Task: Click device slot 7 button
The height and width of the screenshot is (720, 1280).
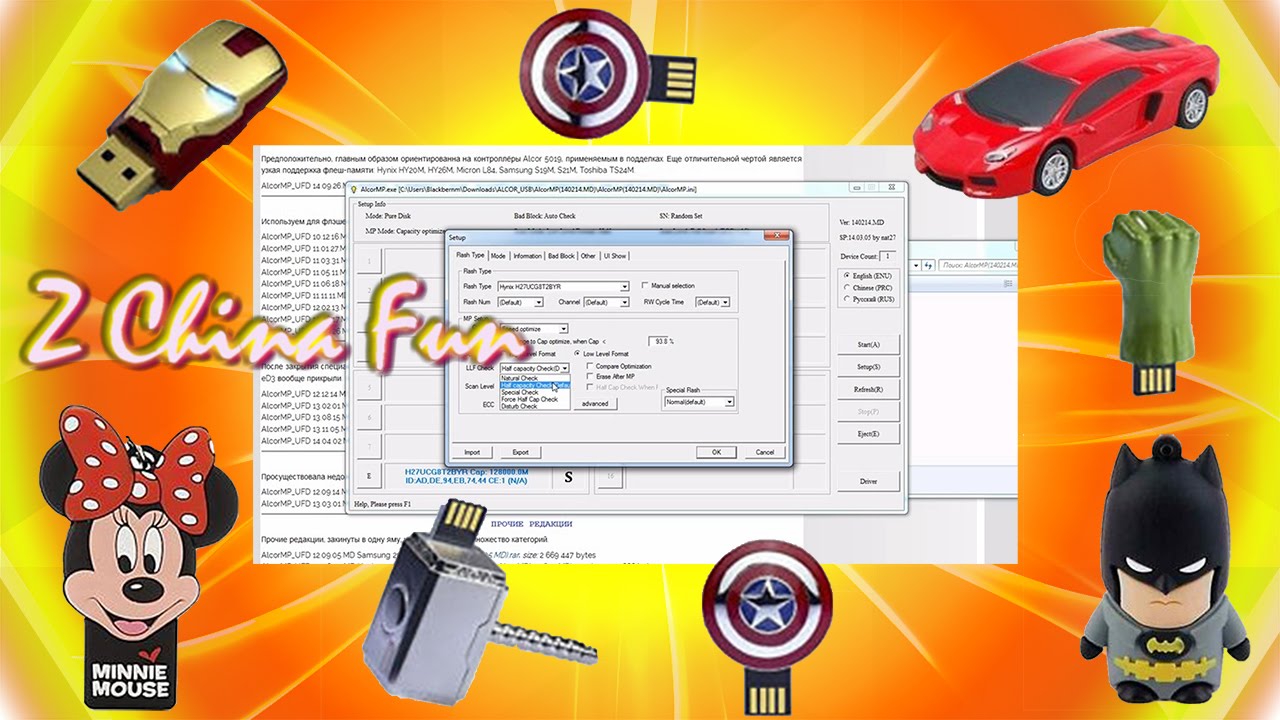Action: click(x=369, y=448)
